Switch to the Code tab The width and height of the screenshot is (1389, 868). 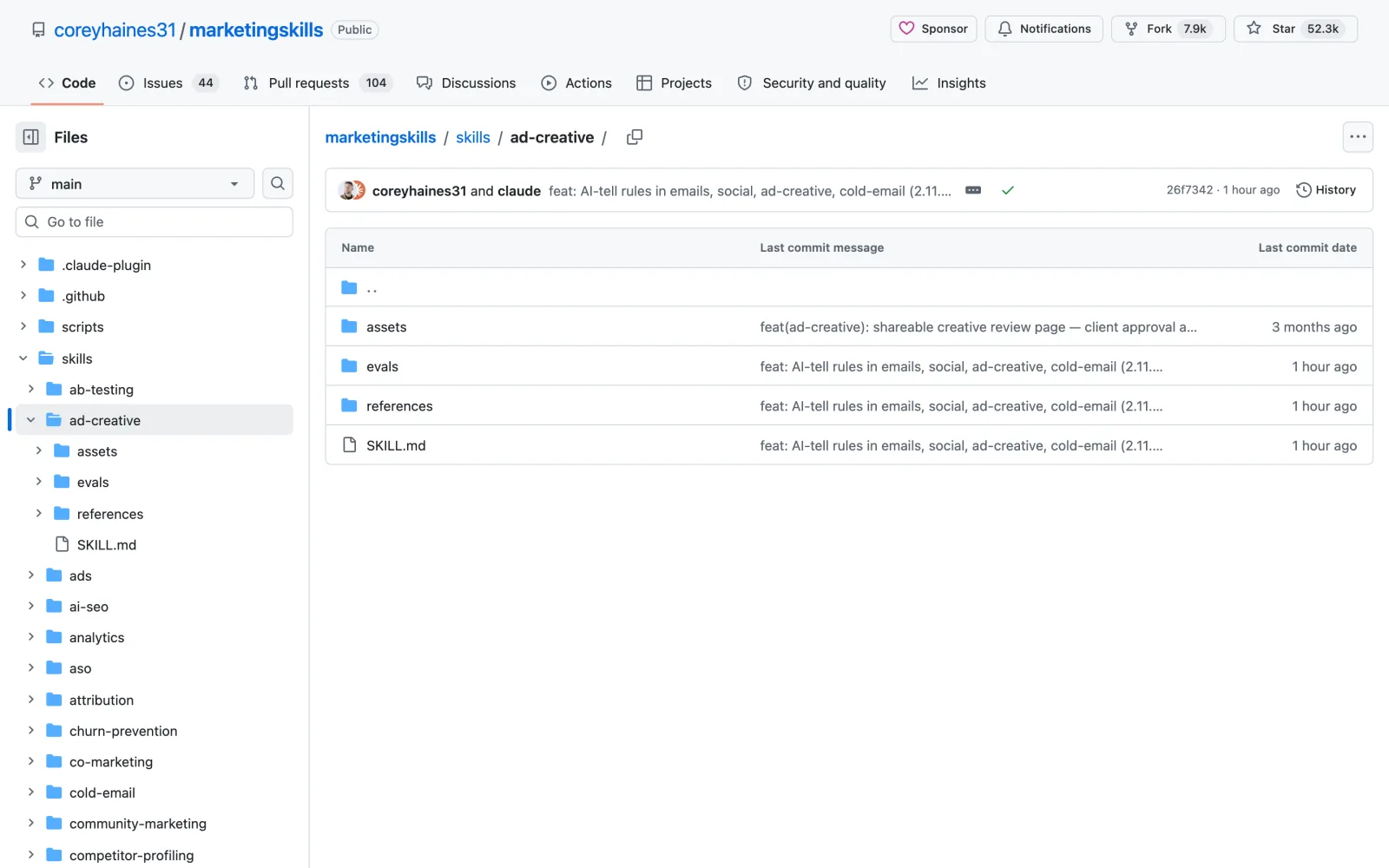pos(67,82)
